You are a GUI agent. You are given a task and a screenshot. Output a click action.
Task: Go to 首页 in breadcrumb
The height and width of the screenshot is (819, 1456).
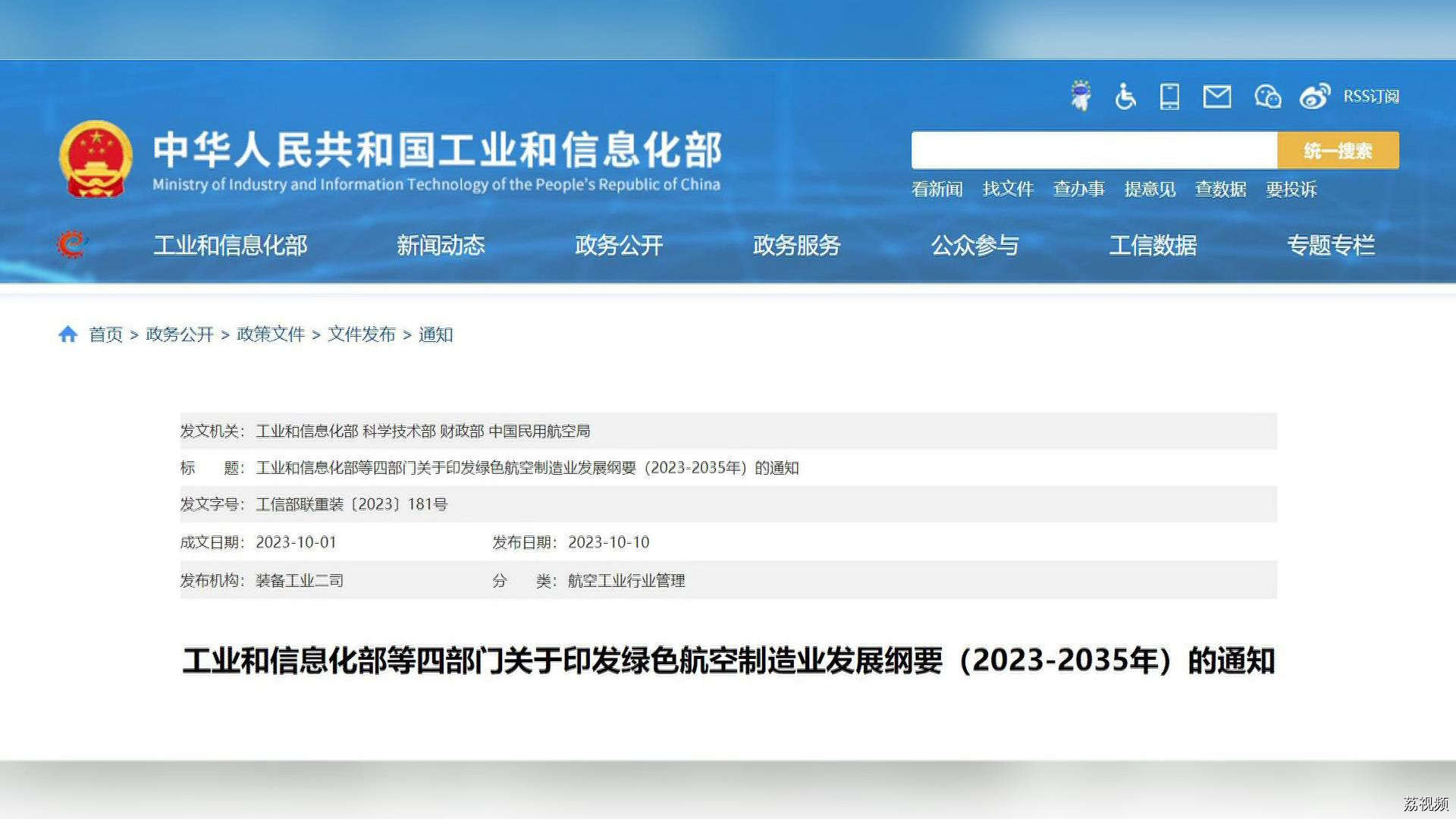pyautogui.click(x=105, y=334)
